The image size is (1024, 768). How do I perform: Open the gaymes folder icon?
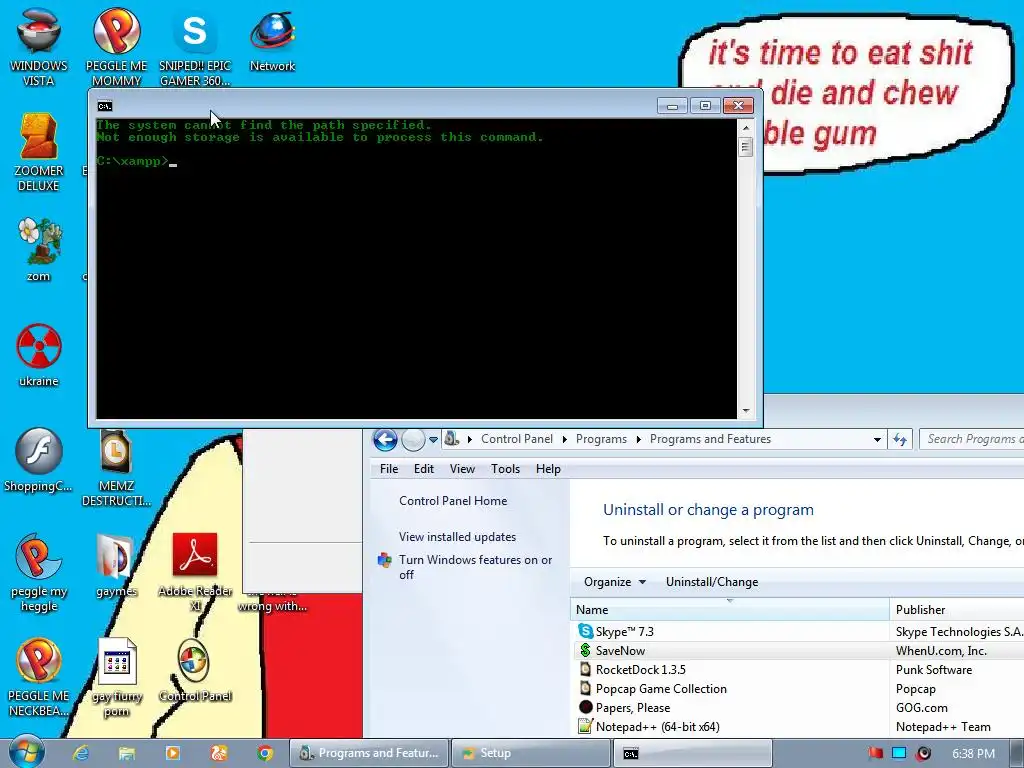[116, 565]
